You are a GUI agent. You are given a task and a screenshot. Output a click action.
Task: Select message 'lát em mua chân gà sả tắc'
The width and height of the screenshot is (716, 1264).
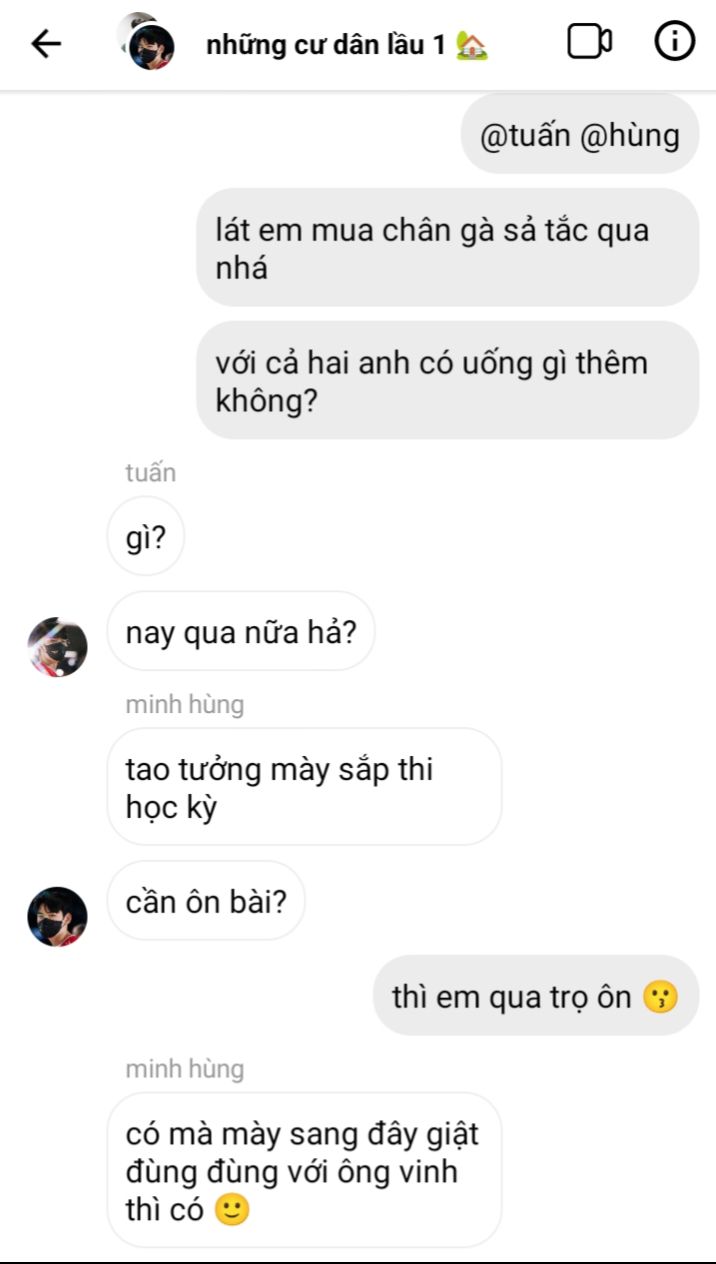point(447,247)
